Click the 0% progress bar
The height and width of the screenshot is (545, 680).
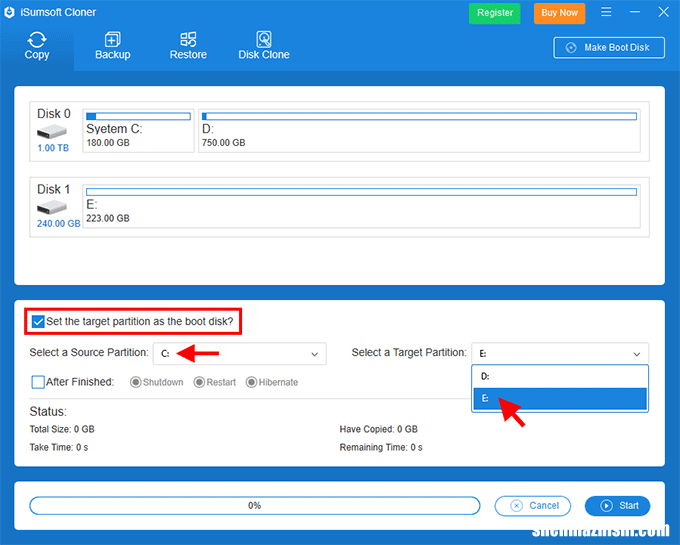click(x=255, y=506)
